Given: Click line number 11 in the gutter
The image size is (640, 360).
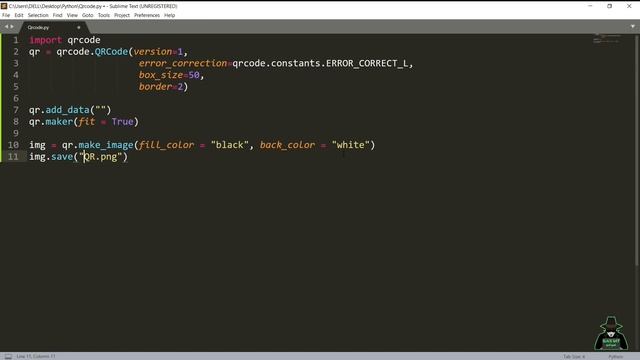Looking at the screenshot, I should [x=13, y=157].
